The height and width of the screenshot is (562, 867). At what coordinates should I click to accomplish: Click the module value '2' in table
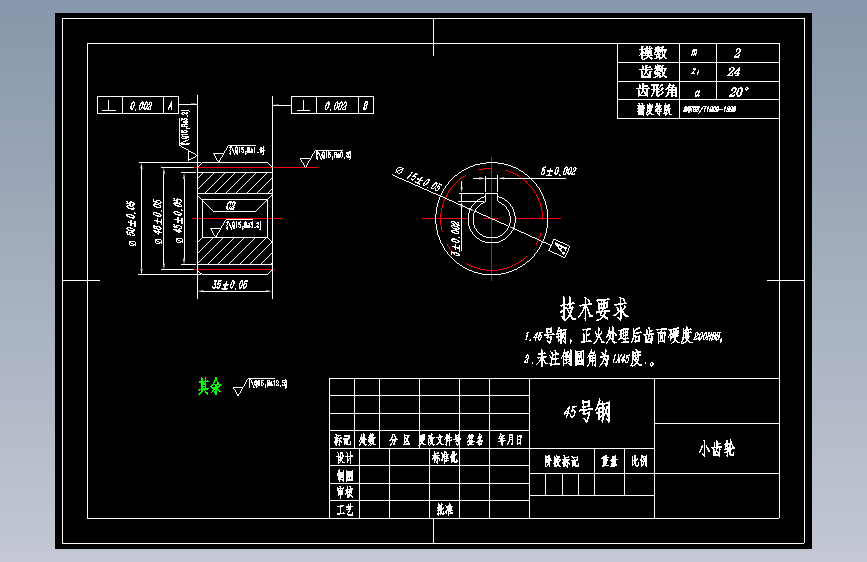point(737,53)
